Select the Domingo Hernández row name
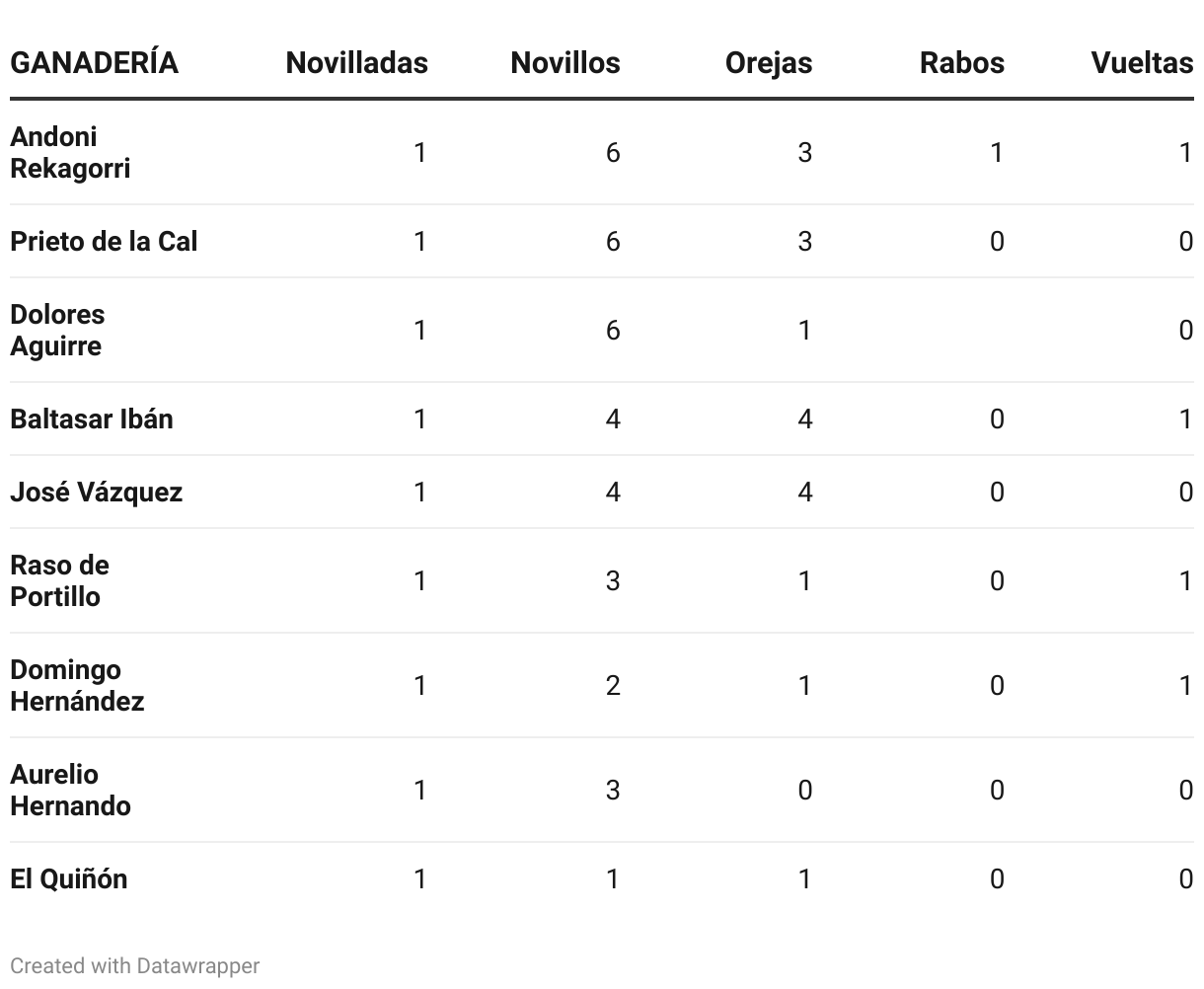Image resolution: width=1204 pixels, height=989 pixels. click(77, 685)
